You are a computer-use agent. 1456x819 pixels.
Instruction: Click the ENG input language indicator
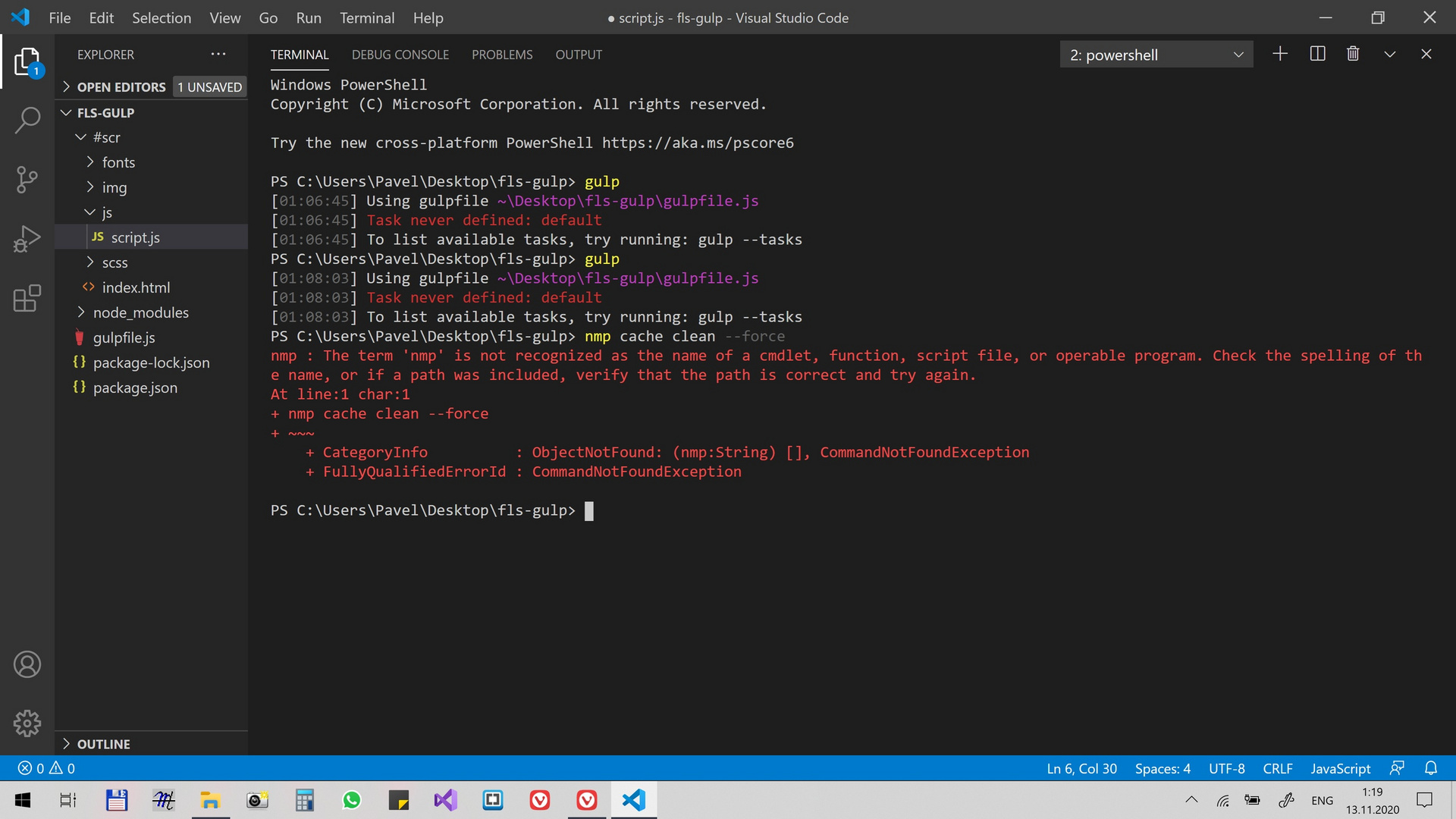(1322, 800)
